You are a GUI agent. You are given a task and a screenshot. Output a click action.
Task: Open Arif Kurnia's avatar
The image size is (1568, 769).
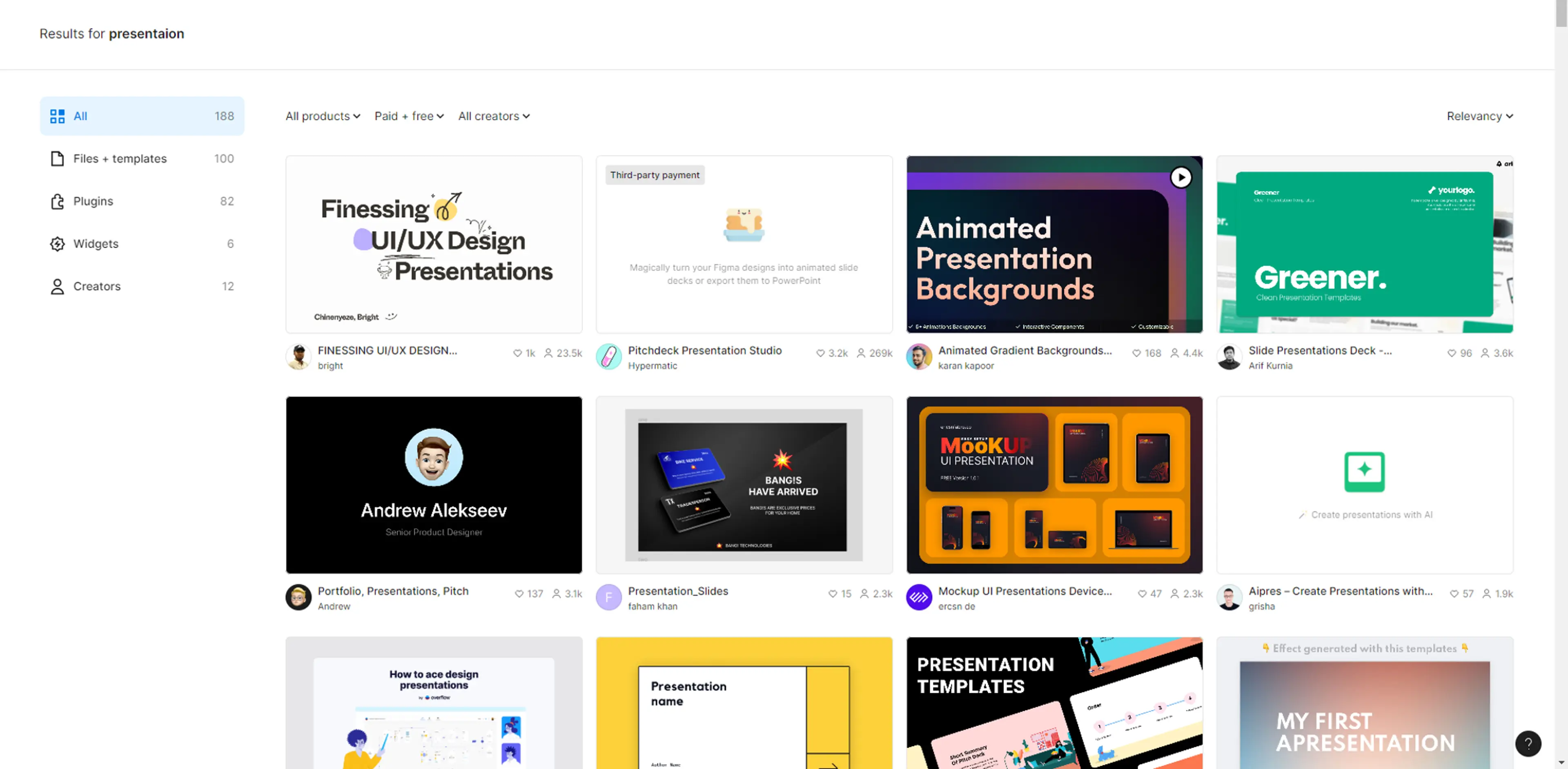point(1229,357)
